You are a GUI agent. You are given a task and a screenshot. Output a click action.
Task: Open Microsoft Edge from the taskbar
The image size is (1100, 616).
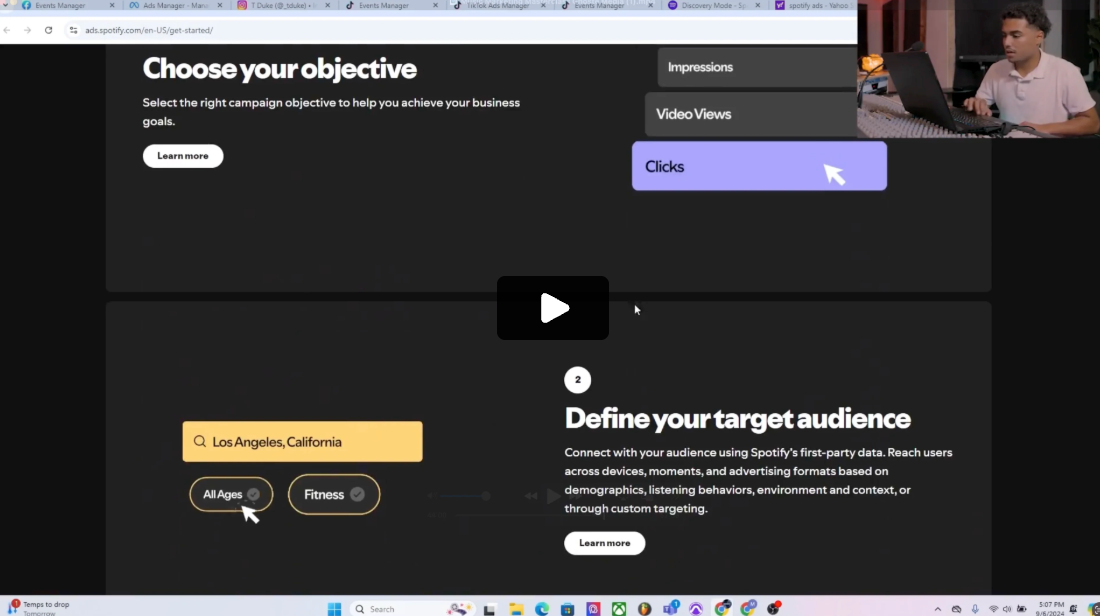click(x=542, y=609)
